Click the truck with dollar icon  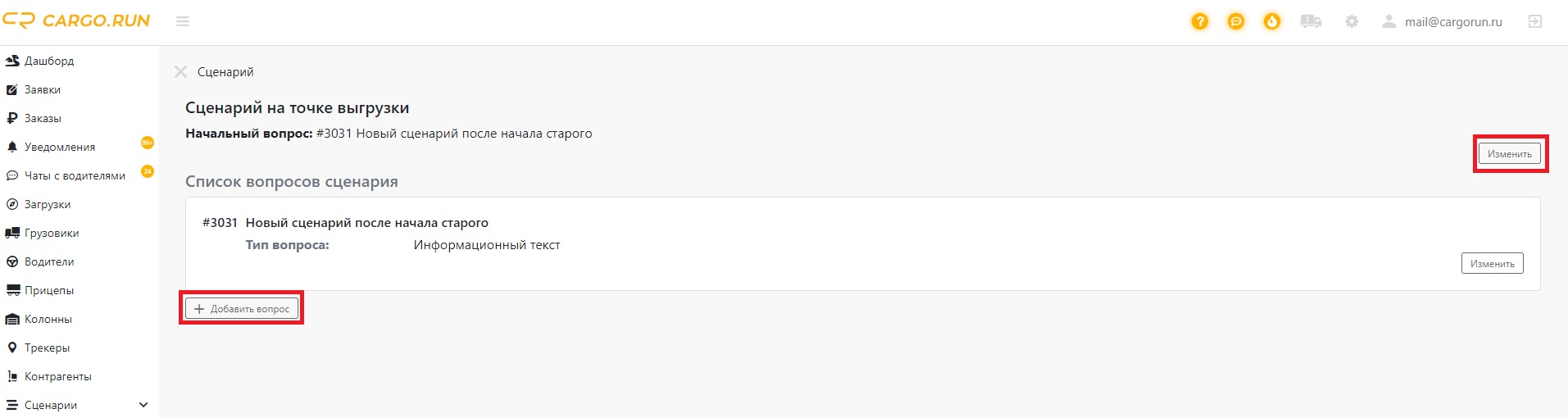(x=1311, y=22)
